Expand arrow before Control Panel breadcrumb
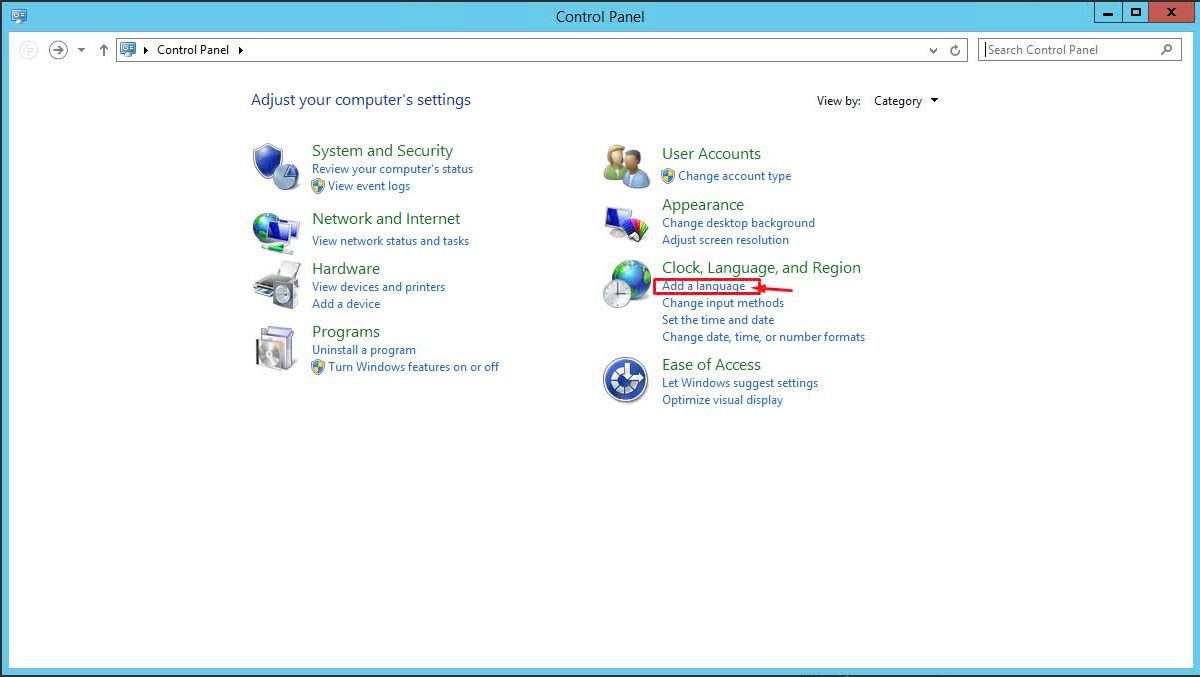The width and height of the screenshot is (1200, 677). pyautogui.click(x=147, y=50)
